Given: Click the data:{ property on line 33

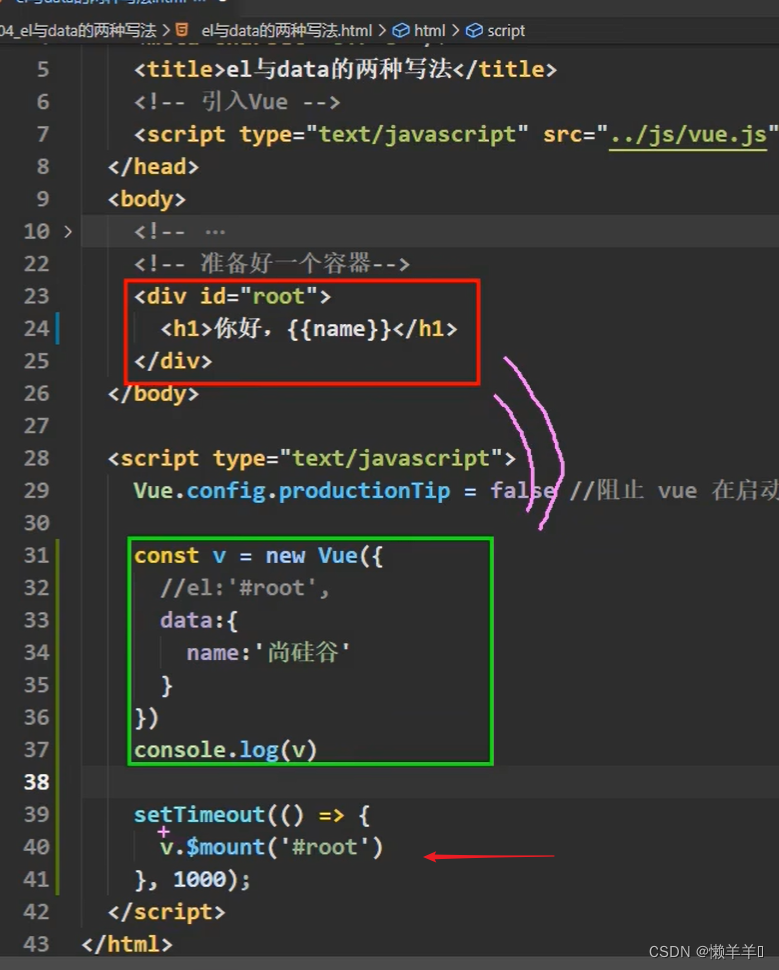Looking at the screenshot, I should 199,620.
